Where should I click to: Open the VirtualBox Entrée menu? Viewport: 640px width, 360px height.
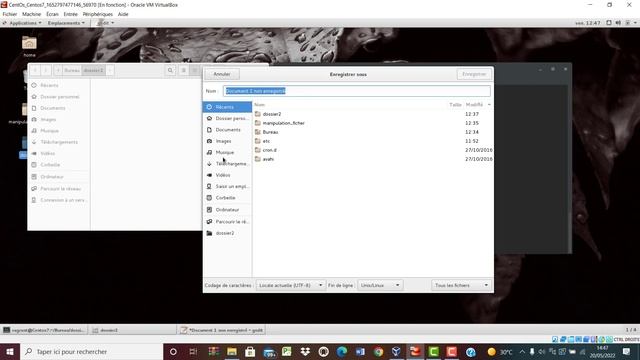point(70,14)
